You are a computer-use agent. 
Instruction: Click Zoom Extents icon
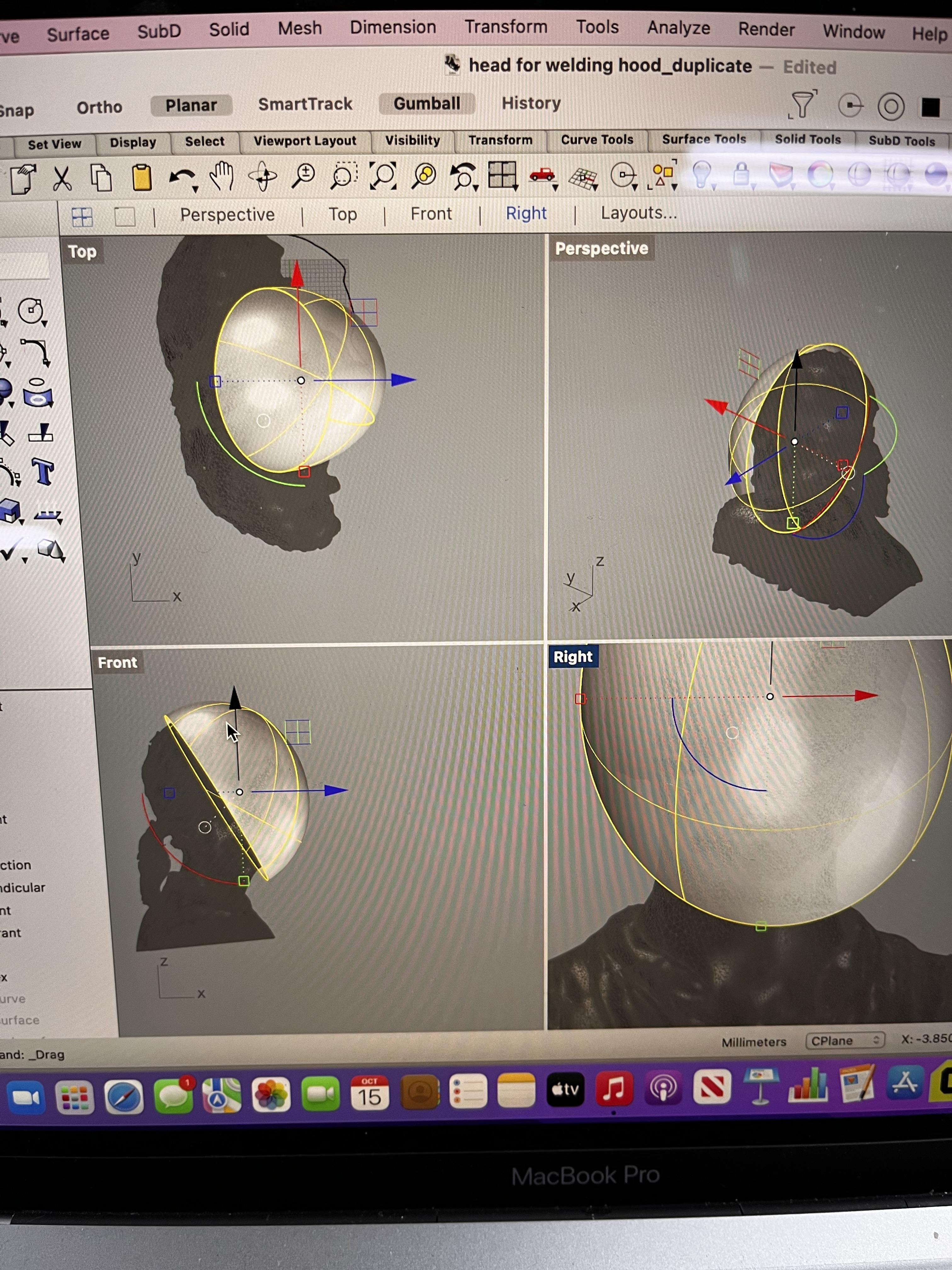click(383, 175)
